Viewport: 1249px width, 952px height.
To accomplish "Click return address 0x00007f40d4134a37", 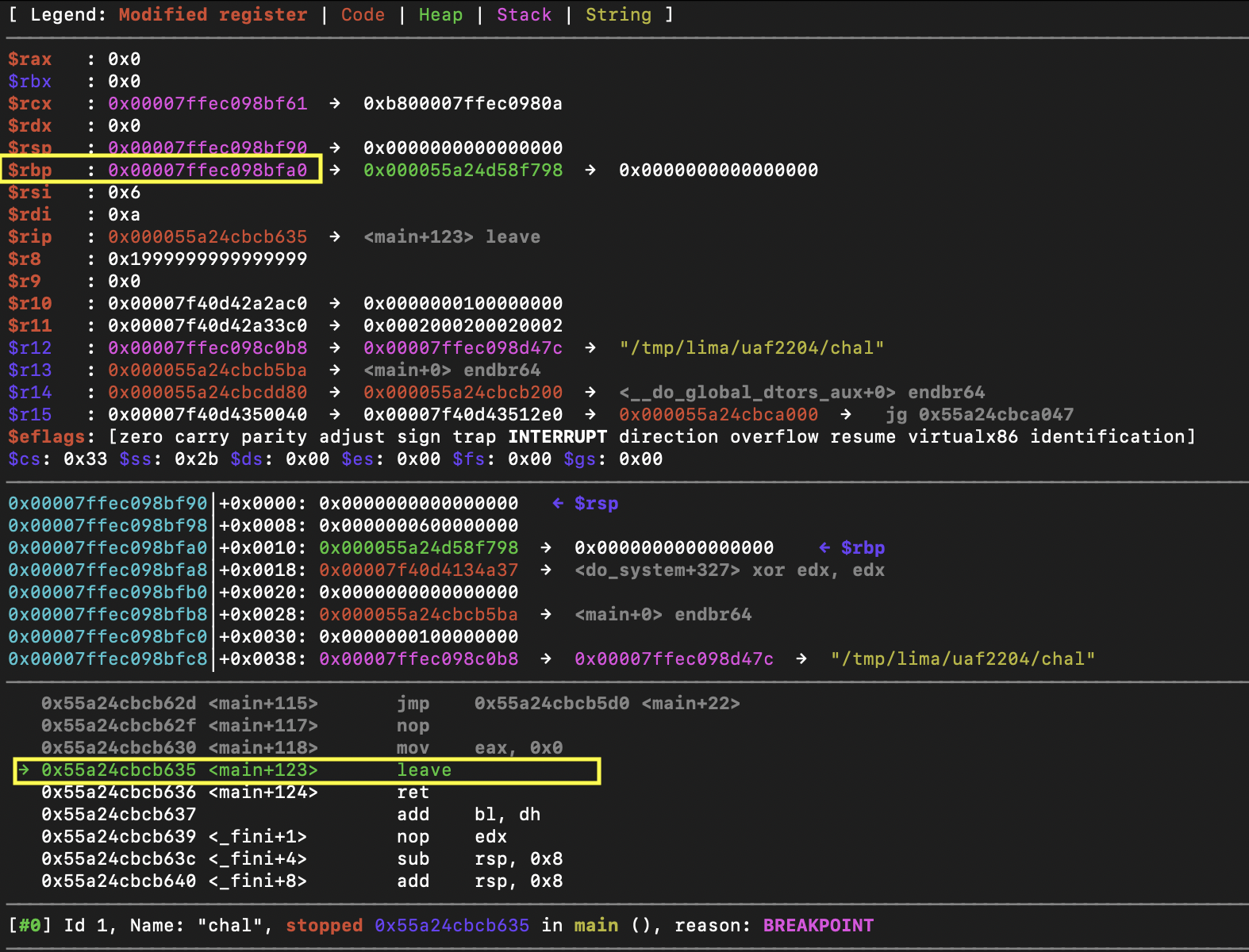I will (419, 570).
